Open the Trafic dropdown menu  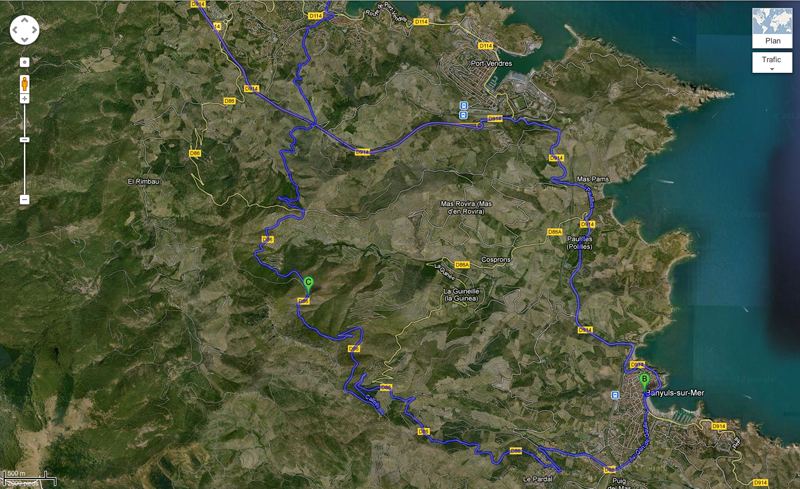(x=772, y=62)
